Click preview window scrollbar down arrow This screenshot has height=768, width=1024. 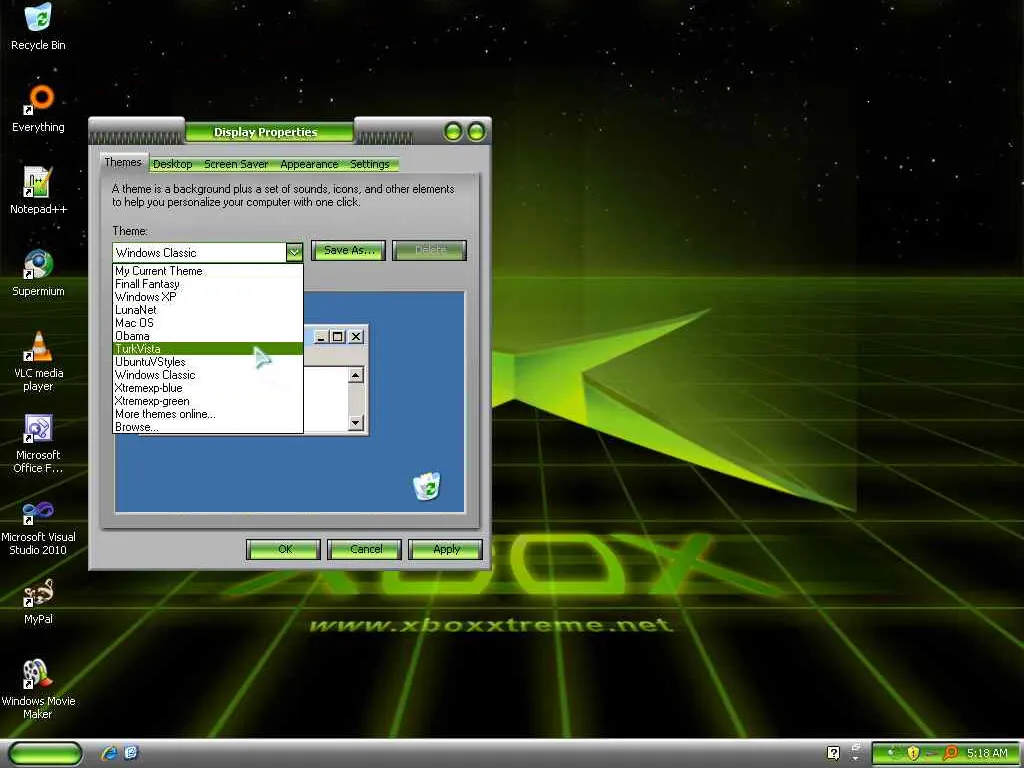355,423
